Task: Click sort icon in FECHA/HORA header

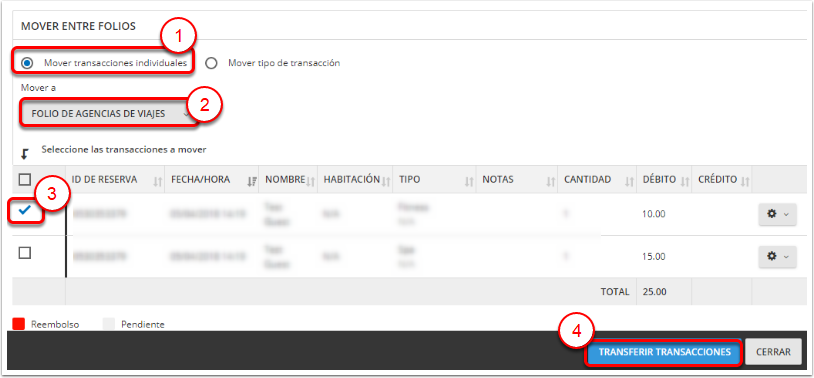Action: tap(252, 181)
